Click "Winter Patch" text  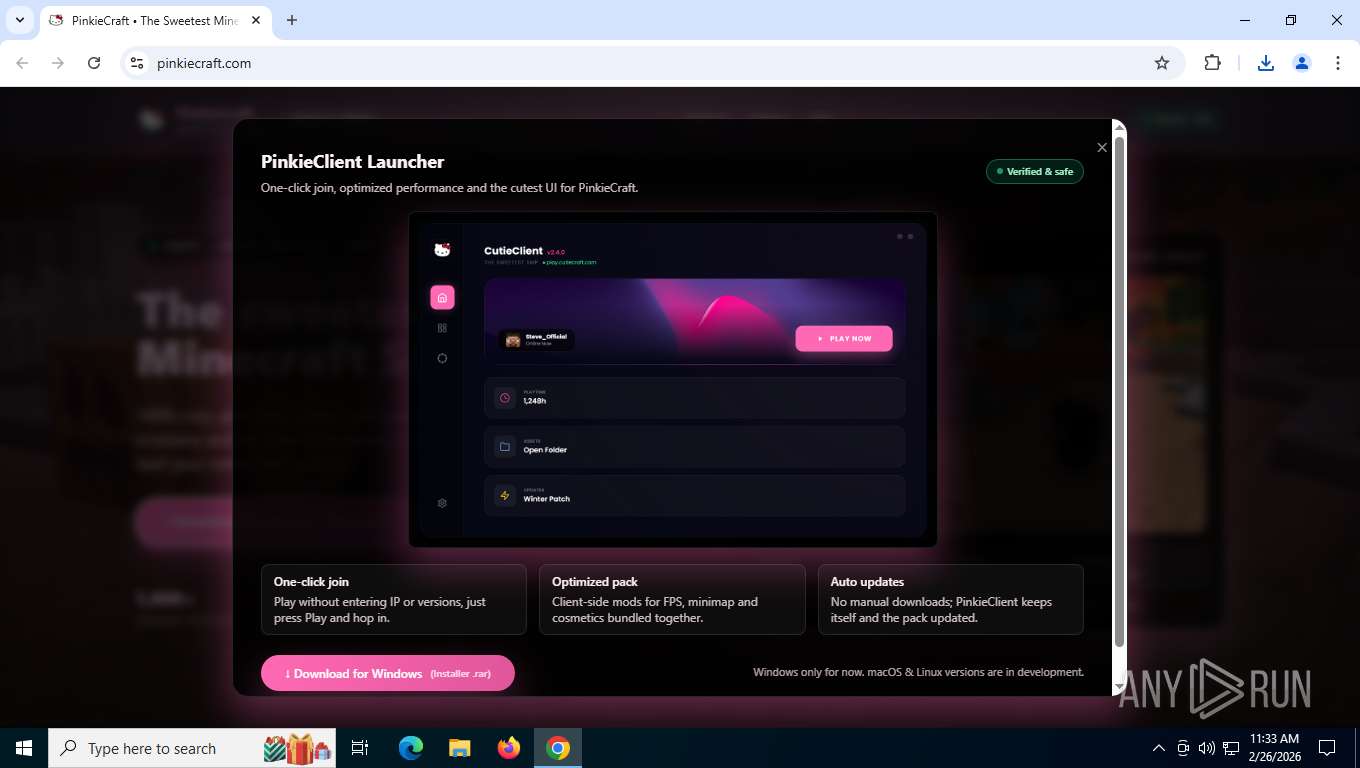click(x=546, y=499)
